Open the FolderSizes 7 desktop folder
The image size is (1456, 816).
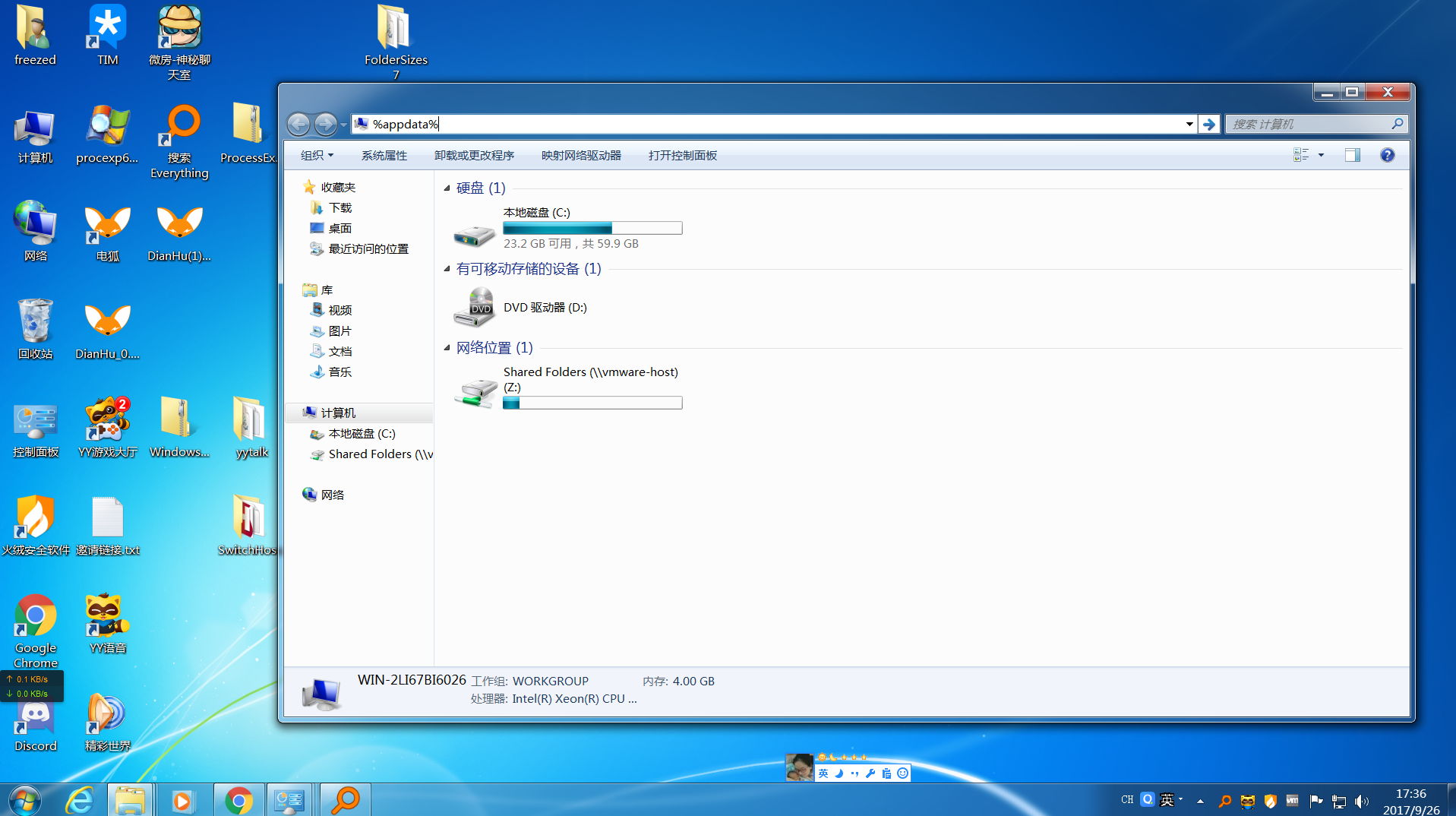[x=396, y=43]
